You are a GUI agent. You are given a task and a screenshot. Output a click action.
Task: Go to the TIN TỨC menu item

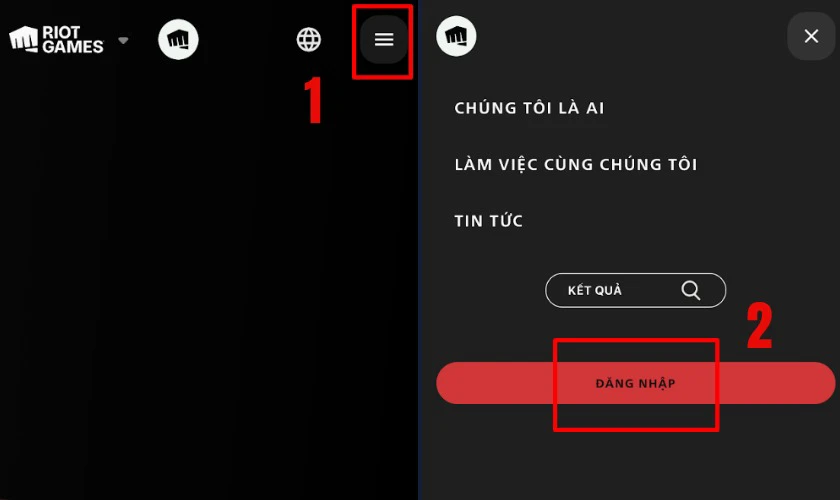(489, 220)
